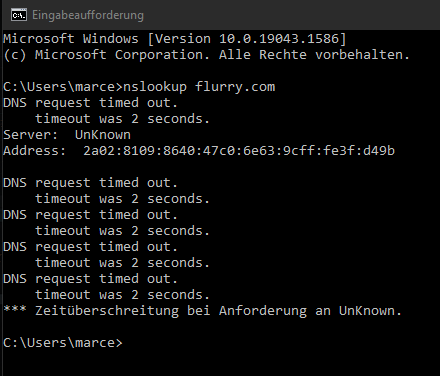440x376 pixels.
Task: Click the flurry.com domain in the command
Action: [235, 87]
